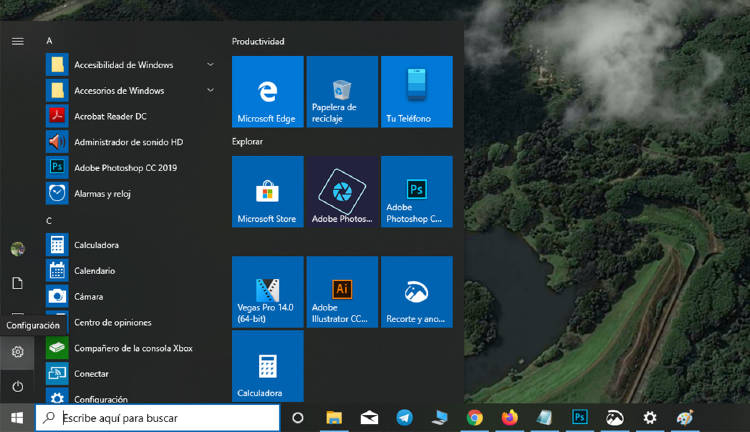Switch to Photoshop on the taskbar
Viewport: 750px width, 432px height.
coord(580,418)
